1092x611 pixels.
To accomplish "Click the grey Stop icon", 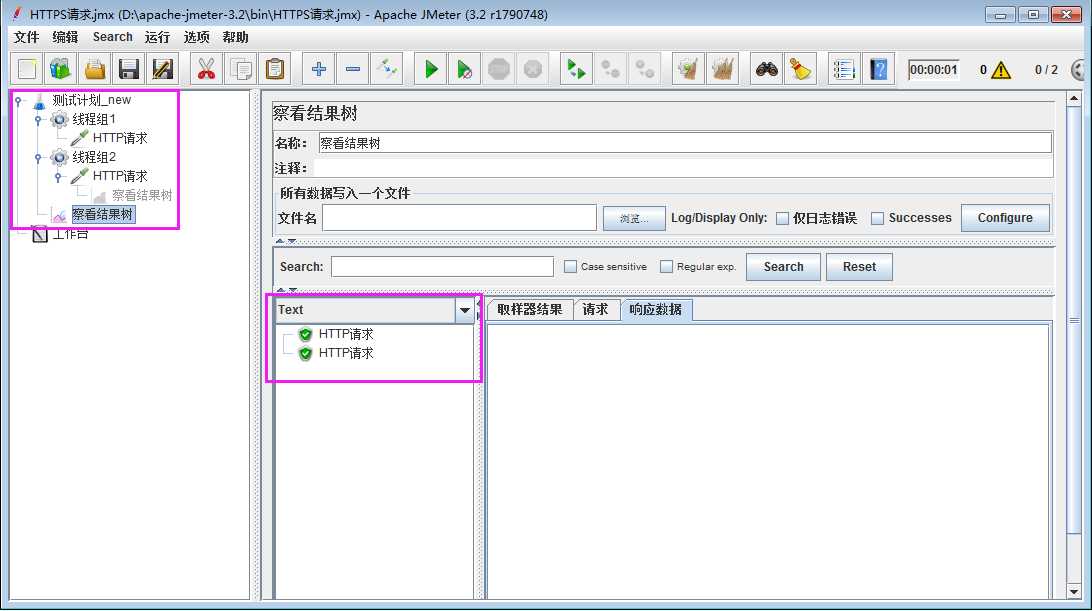I will (499, 69).
